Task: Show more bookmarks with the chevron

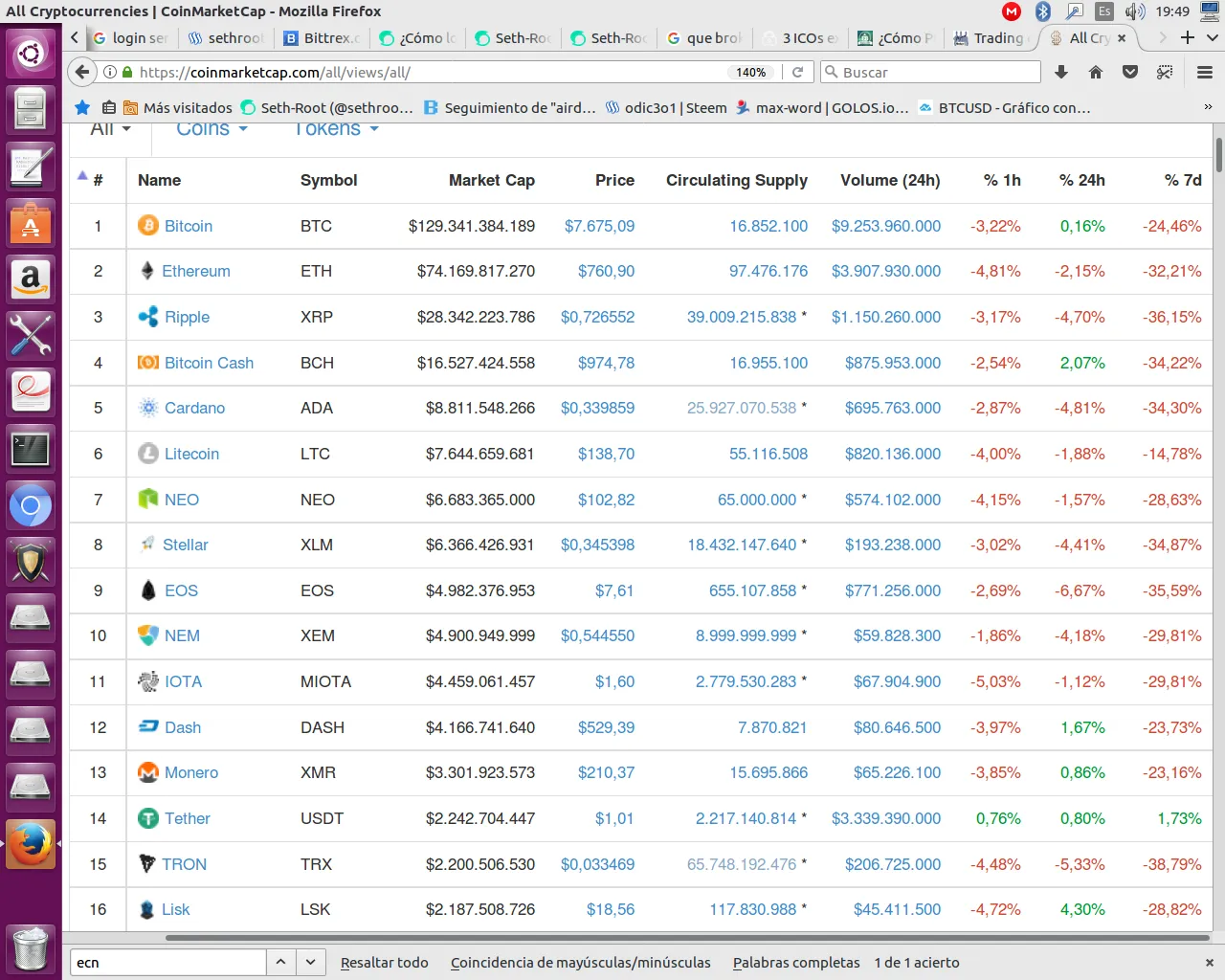Action: (x=1208, y=108)
